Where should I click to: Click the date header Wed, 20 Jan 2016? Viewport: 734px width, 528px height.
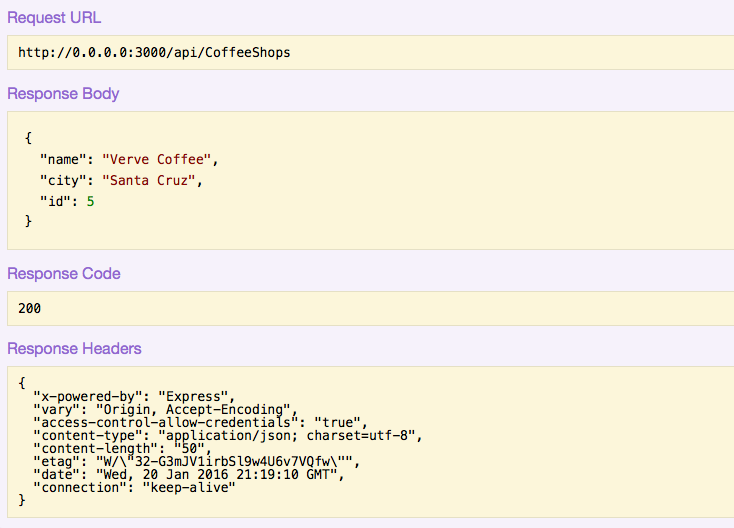click(x=189, y=475)
